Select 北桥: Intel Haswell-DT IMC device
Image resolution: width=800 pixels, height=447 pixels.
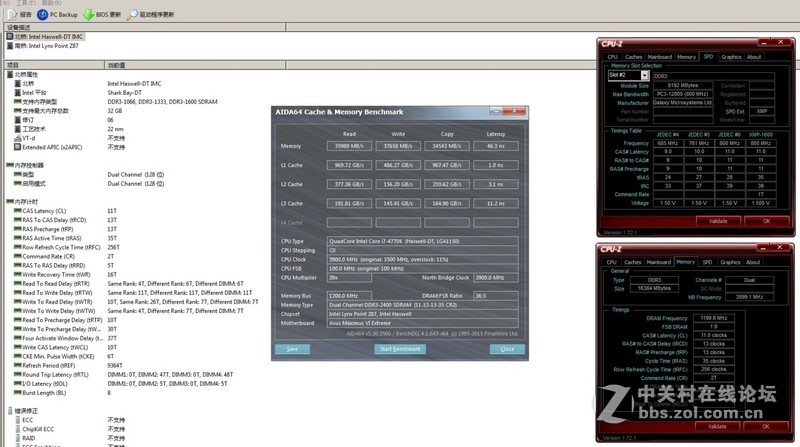coord(45,37)
